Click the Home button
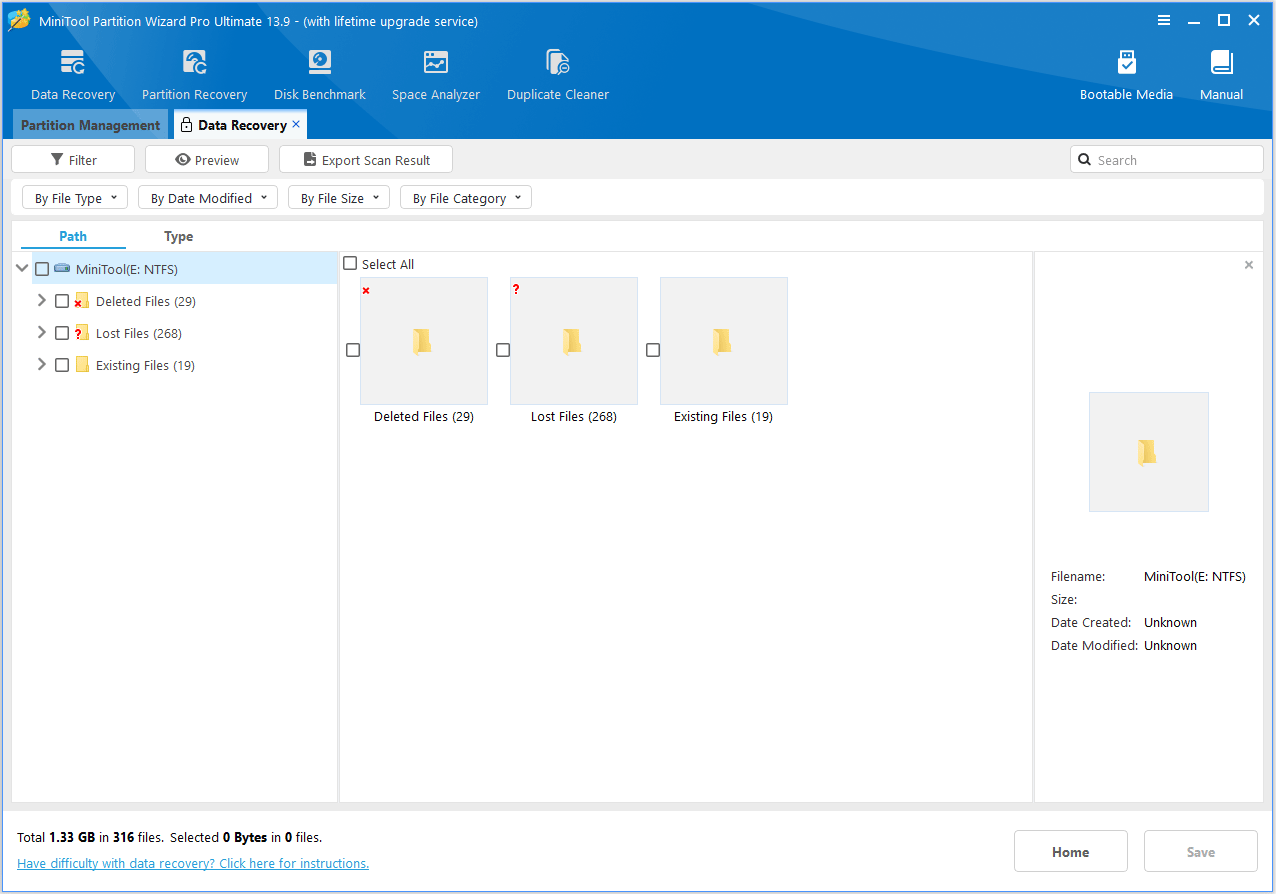This screenshot has width=1276, height=894. pyautogui.click(x=1071, y=852)
